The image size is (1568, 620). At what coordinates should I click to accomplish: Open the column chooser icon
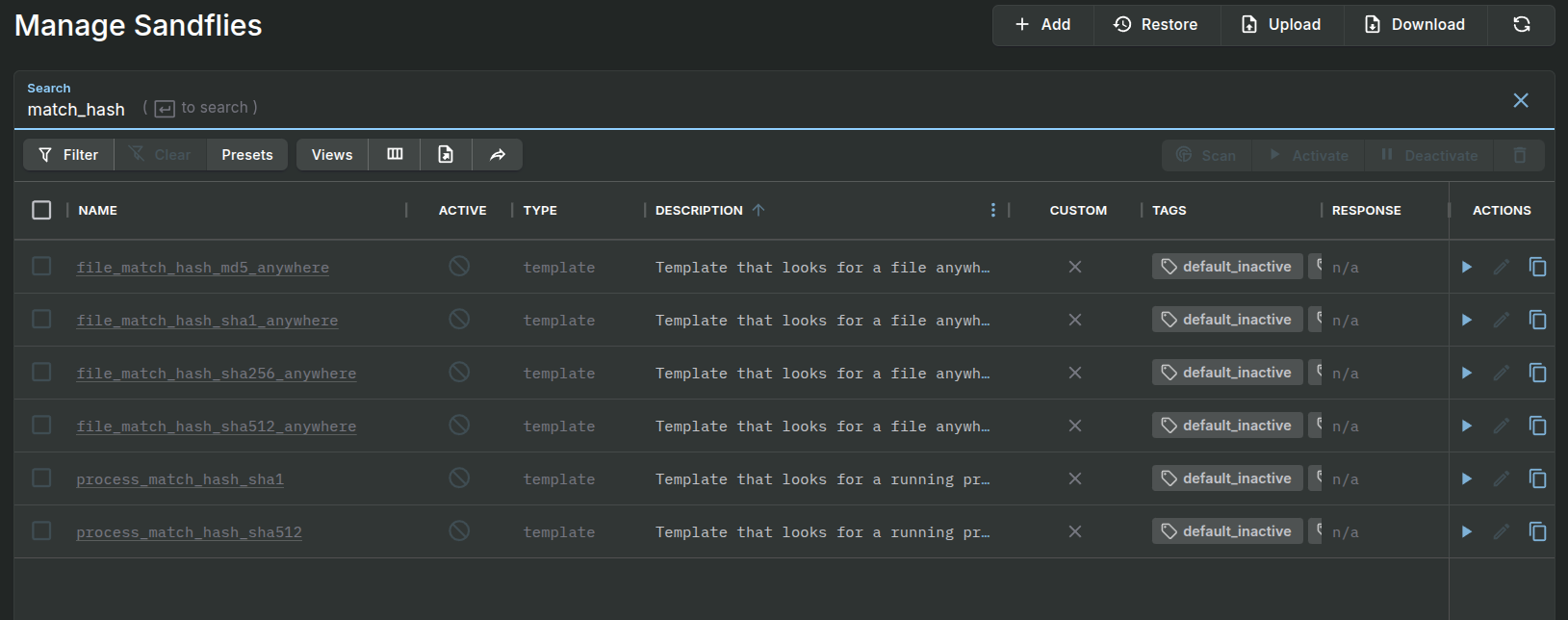pos(395,155)
